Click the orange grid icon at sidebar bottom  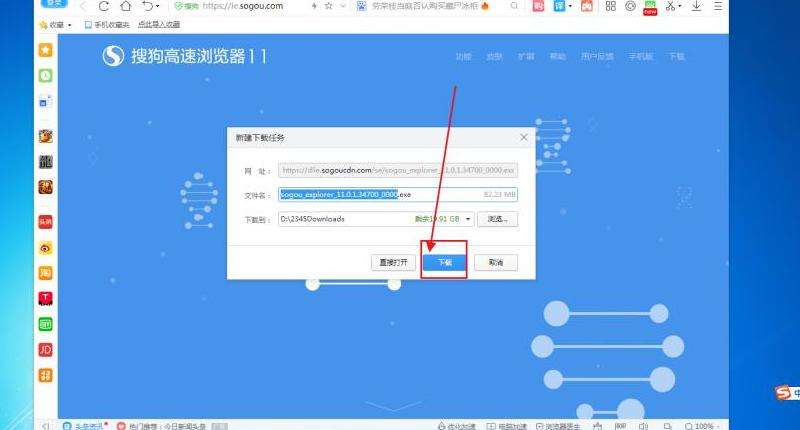tap(45, 375)
